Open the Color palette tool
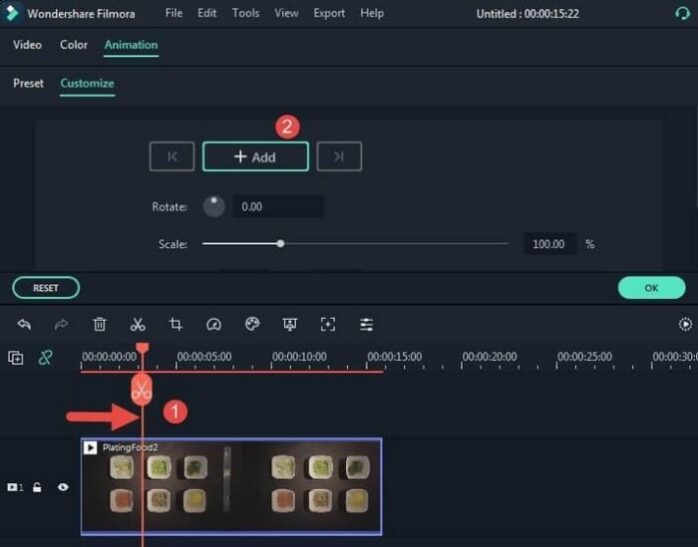The width and height of the screenshot is (698, 547). pyautogui.click(x=252, y=324)
